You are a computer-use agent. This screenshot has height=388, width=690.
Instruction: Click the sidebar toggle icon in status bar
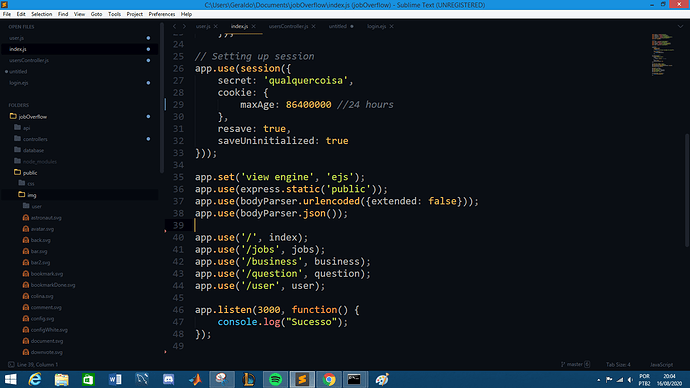(11, 364)
